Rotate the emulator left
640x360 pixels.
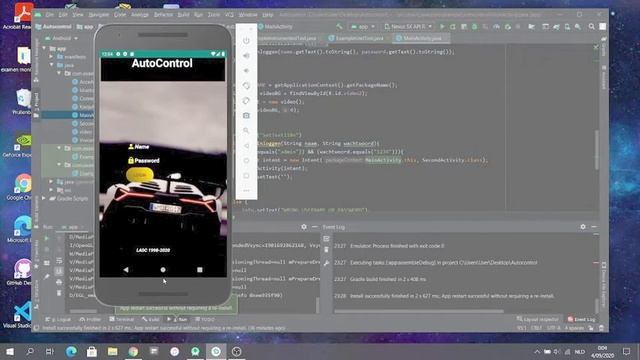click(246, 86)
